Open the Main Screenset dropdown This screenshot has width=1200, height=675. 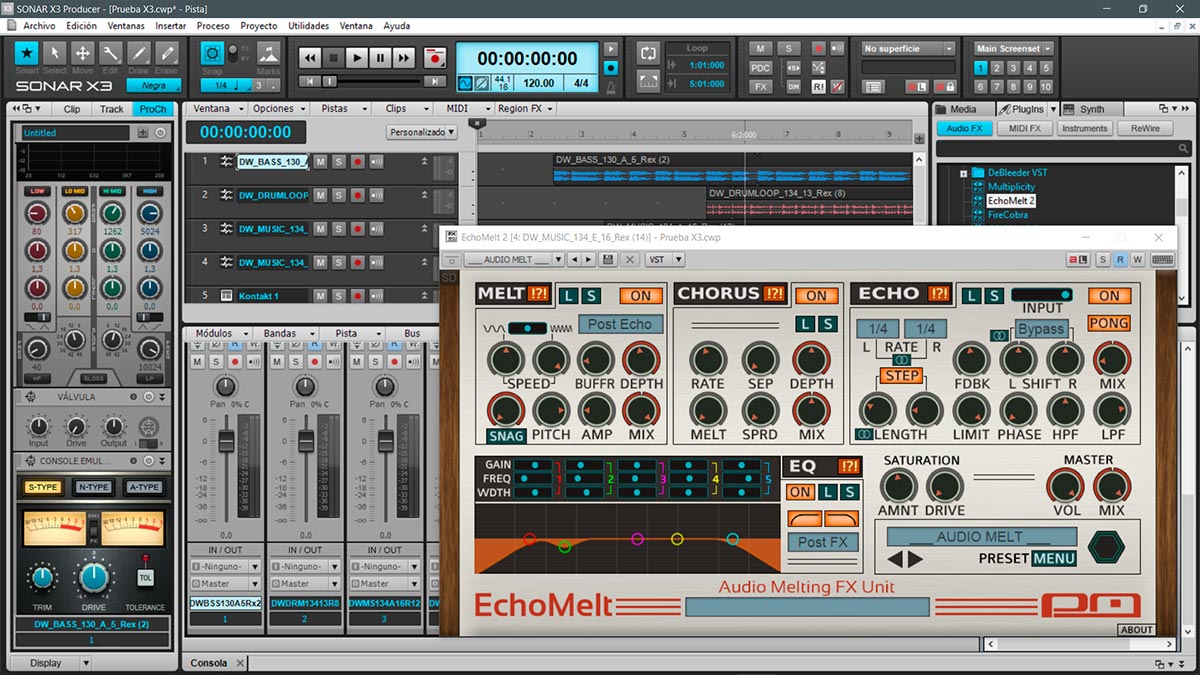tap(1014, 48)
